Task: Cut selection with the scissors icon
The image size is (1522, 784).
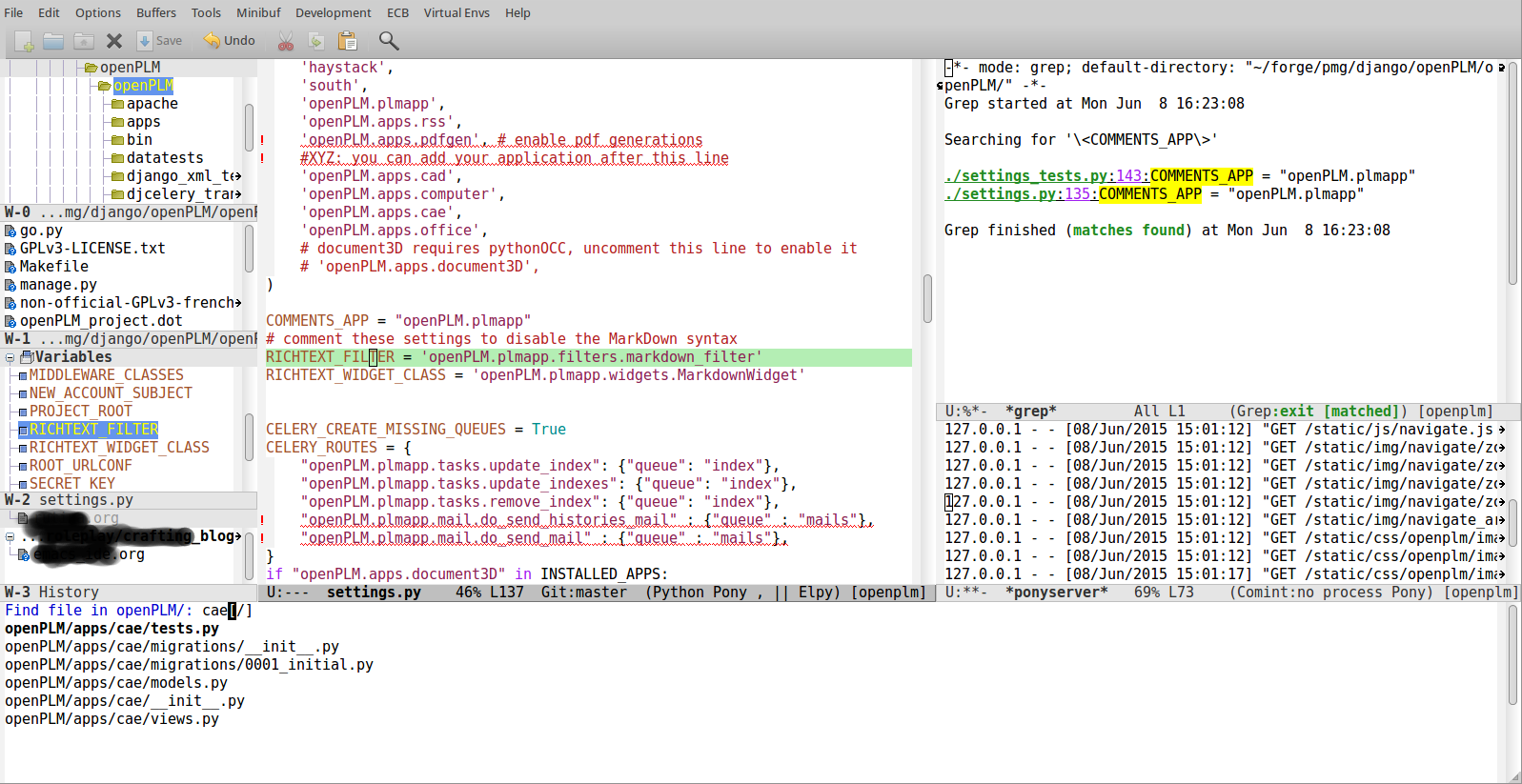Action: [286, 41]
